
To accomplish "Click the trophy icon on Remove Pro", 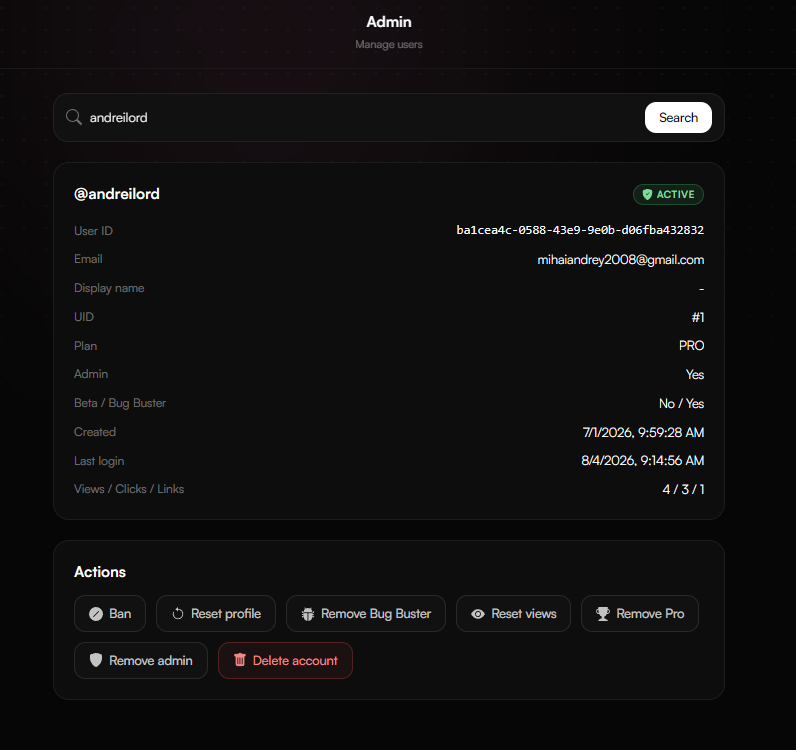I will point(603,614).
